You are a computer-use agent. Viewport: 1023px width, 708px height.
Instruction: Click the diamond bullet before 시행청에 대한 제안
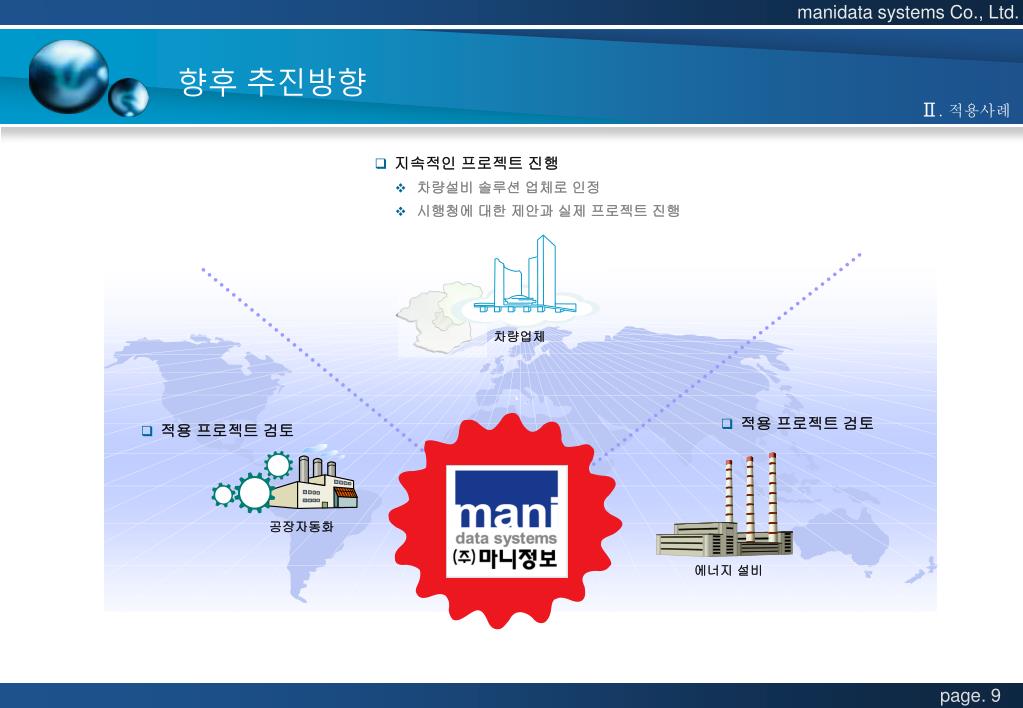[x=401, y=211]
